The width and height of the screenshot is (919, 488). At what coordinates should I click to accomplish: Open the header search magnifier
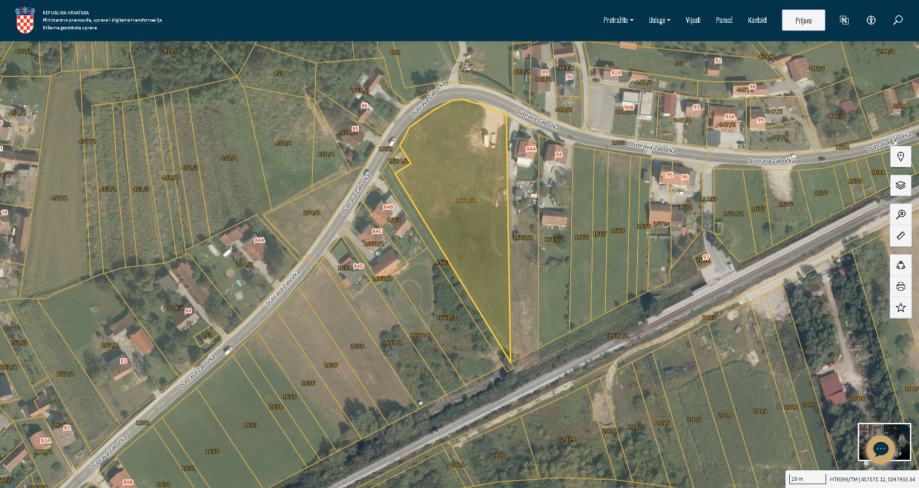tap(898, 20)
